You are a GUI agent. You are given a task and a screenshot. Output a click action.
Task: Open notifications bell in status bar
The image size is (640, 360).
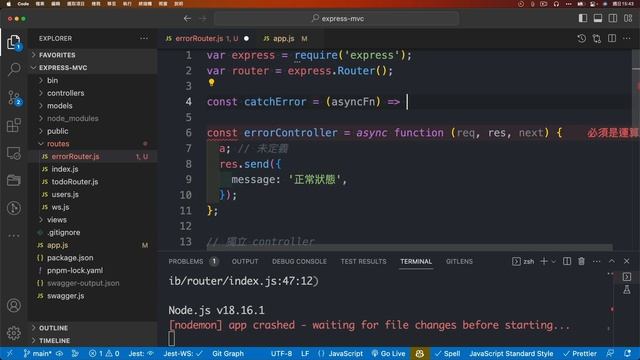pyautogui.click(x=627, y=353)
